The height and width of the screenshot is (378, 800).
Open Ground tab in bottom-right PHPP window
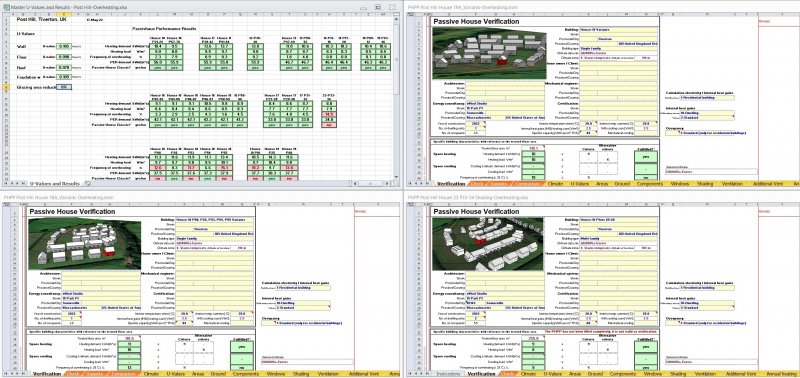[x=595, y=373]
